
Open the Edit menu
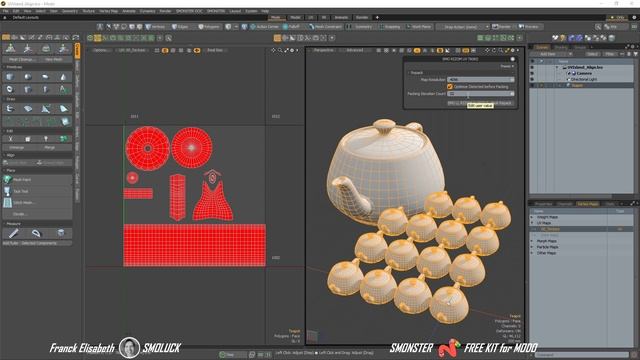16,11
